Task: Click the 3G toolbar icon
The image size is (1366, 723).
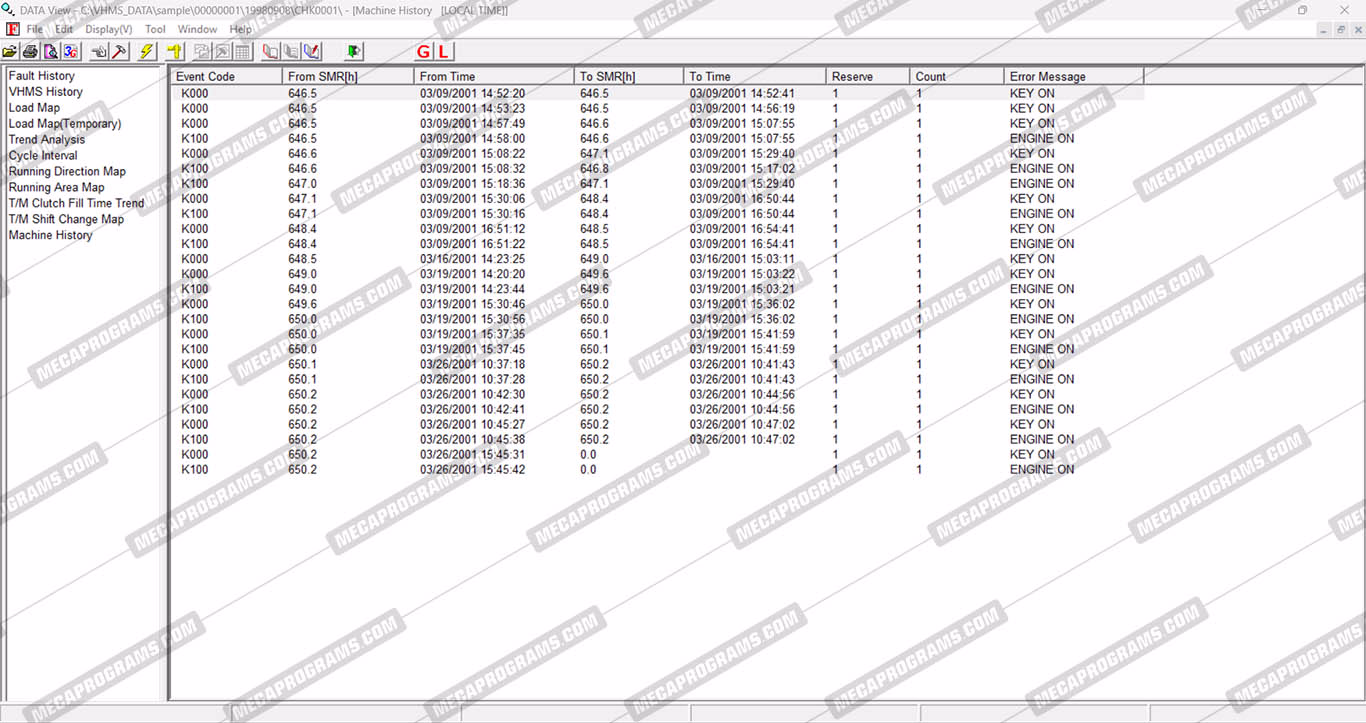Action: 70,51
